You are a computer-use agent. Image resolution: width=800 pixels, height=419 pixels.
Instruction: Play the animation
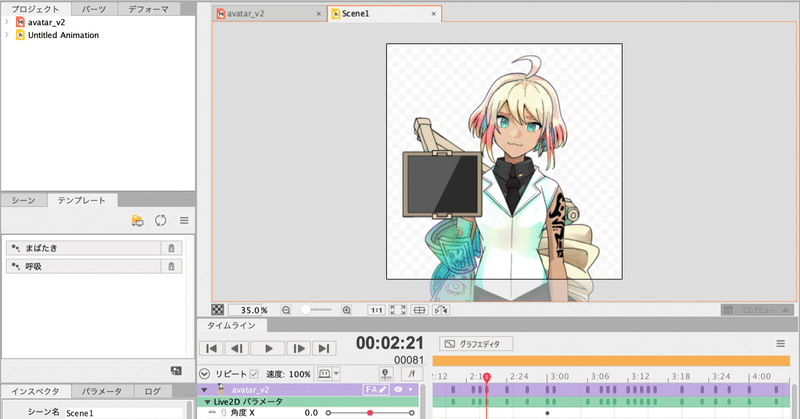pos(268,349)
